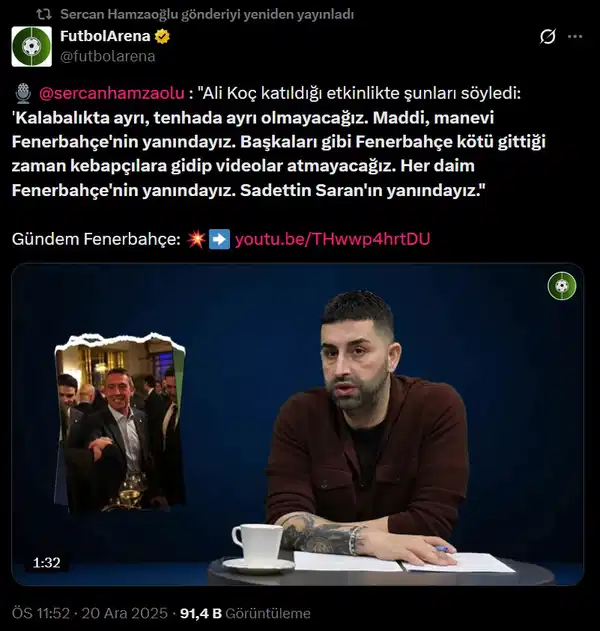Click the 1:32 video duration badge
Image resolution: width=600 pixels, height=631 pixels.
46,562
